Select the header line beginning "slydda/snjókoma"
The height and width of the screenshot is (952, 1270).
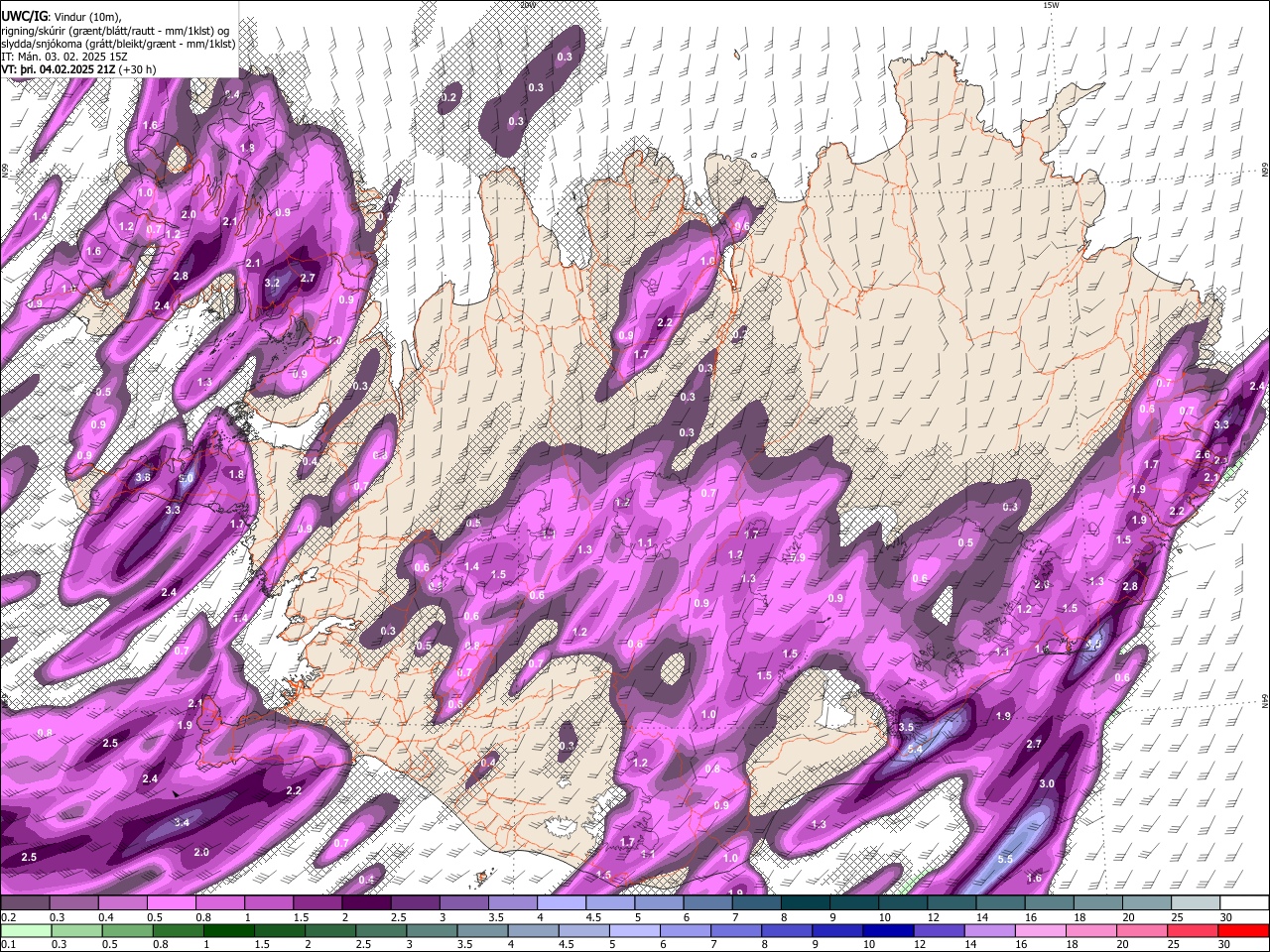pyautogui.click(x=118, y=44)
